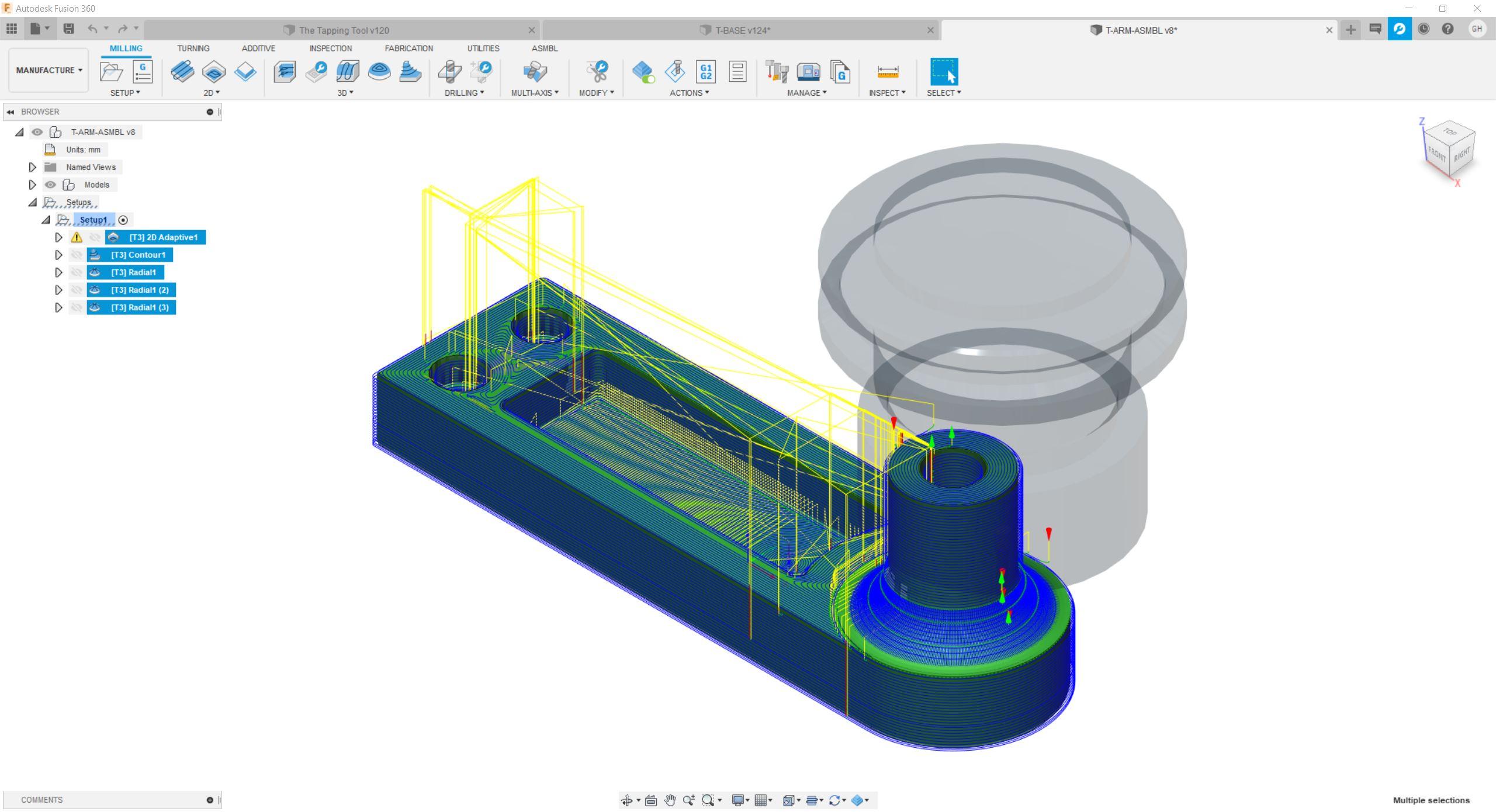The height and width of the screenshot is (812, 1496).
Task: Click the Simulate action icon
Action: coord(675,72)
